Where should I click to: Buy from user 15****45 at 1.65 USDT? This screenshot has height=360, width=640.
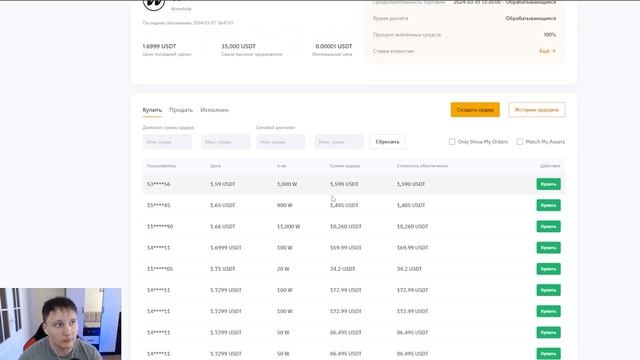pyautogui.click(x=548, y=205)
